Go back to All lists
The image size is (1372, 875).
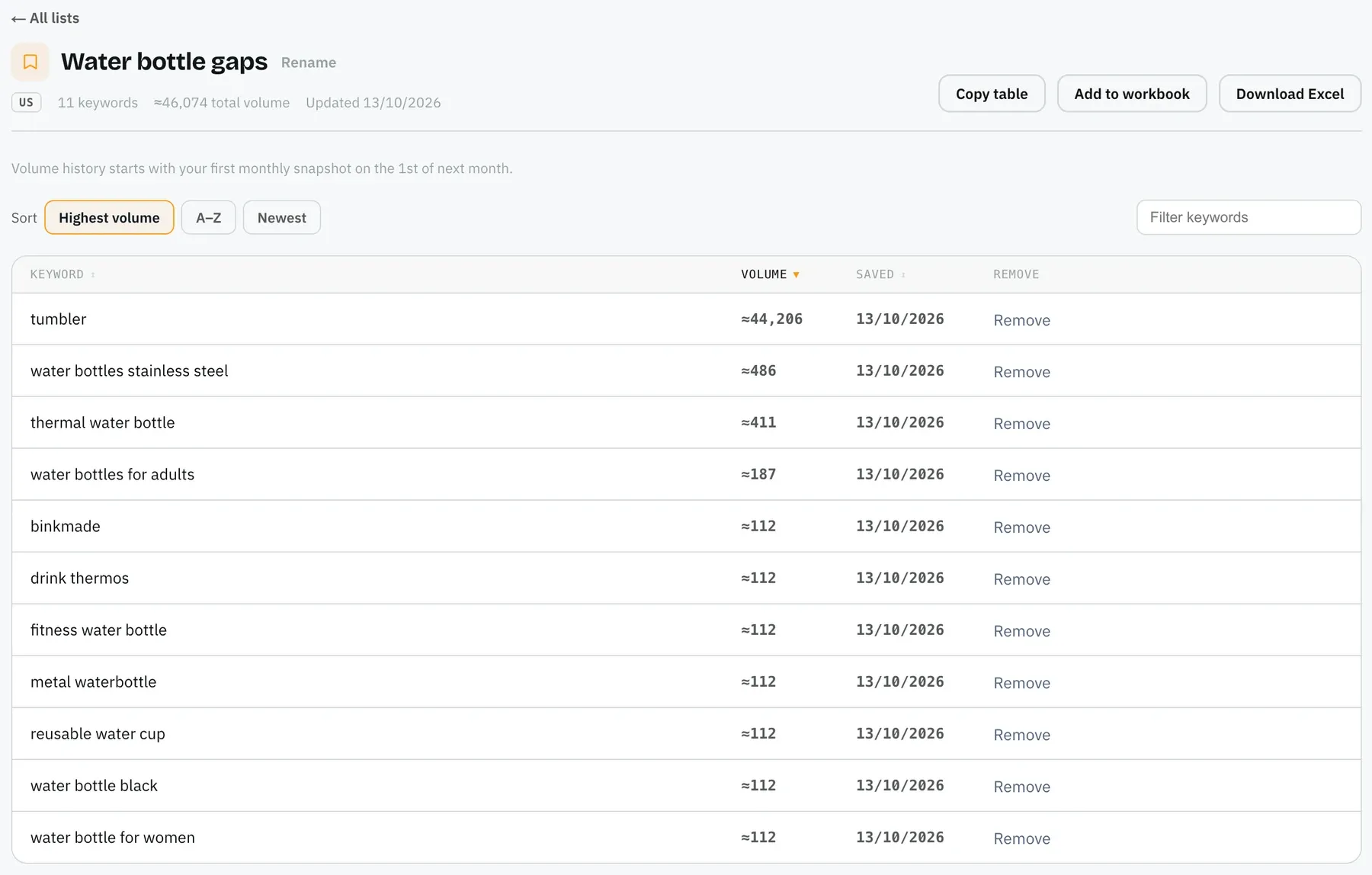pos(46,18)
